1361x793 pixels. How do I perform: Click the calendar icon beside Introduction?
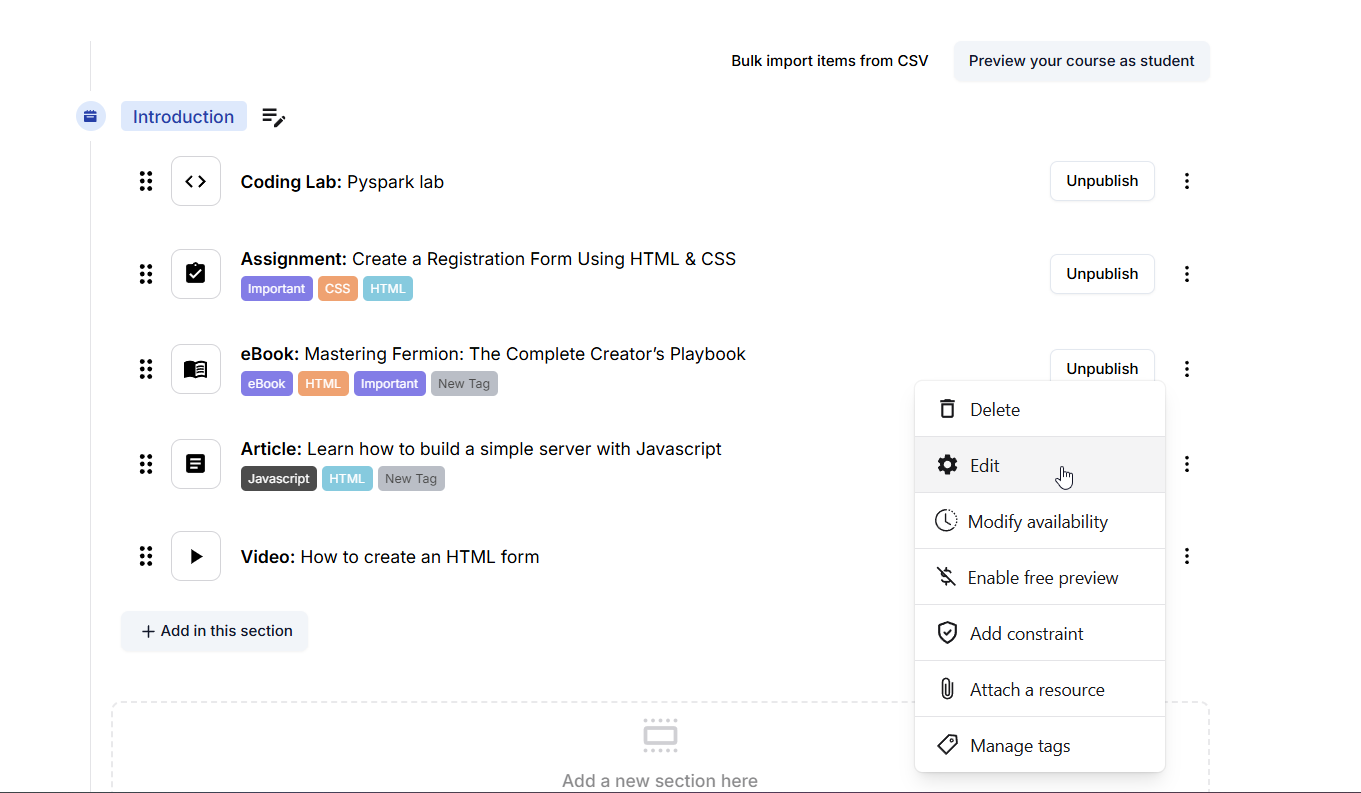(90, 116)
